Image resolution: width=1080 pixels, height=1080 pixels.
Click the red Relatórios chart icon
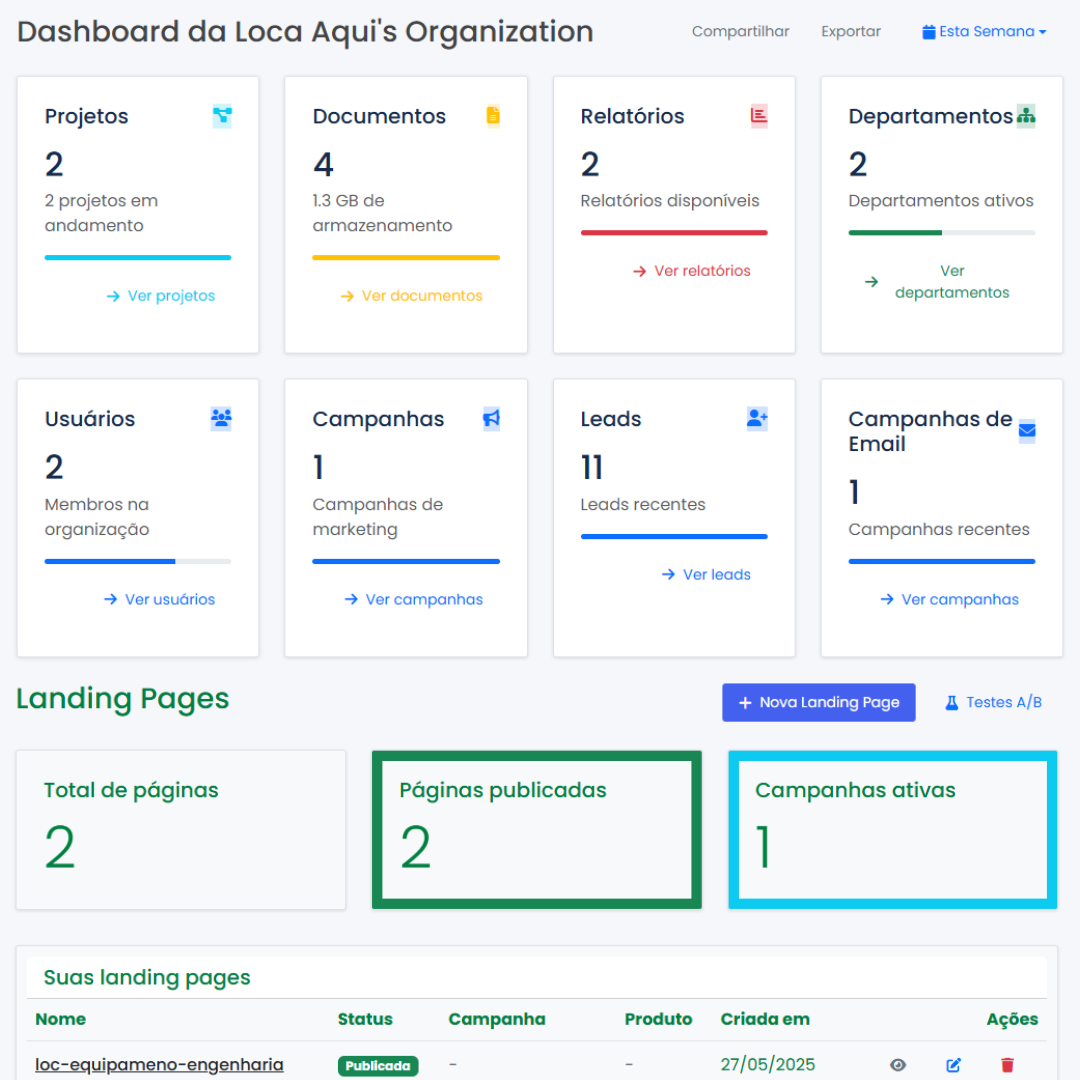pyautogui.click(x=759, y=116)
